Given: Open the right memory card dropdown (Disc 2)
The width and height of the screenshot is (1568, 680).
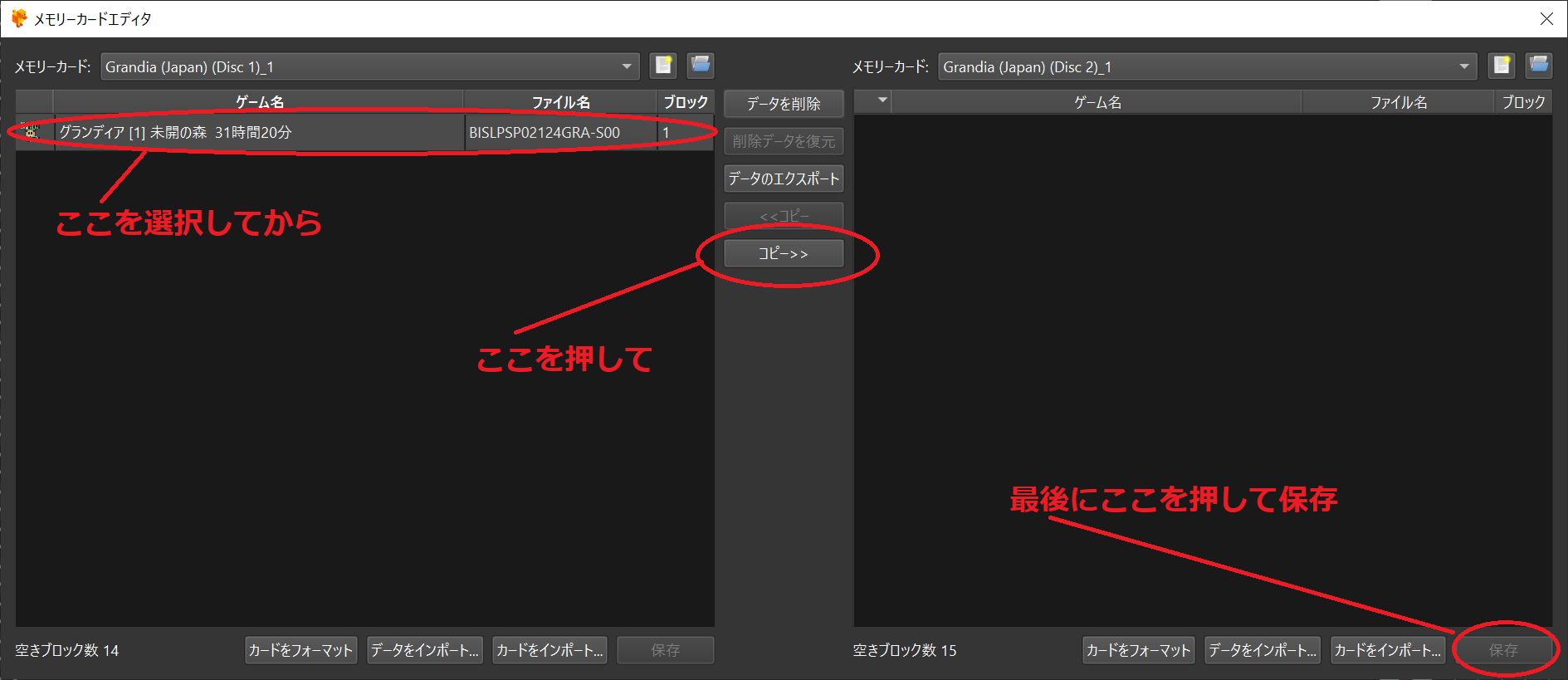Looking at the screenshot, I should pos(1463,66).
